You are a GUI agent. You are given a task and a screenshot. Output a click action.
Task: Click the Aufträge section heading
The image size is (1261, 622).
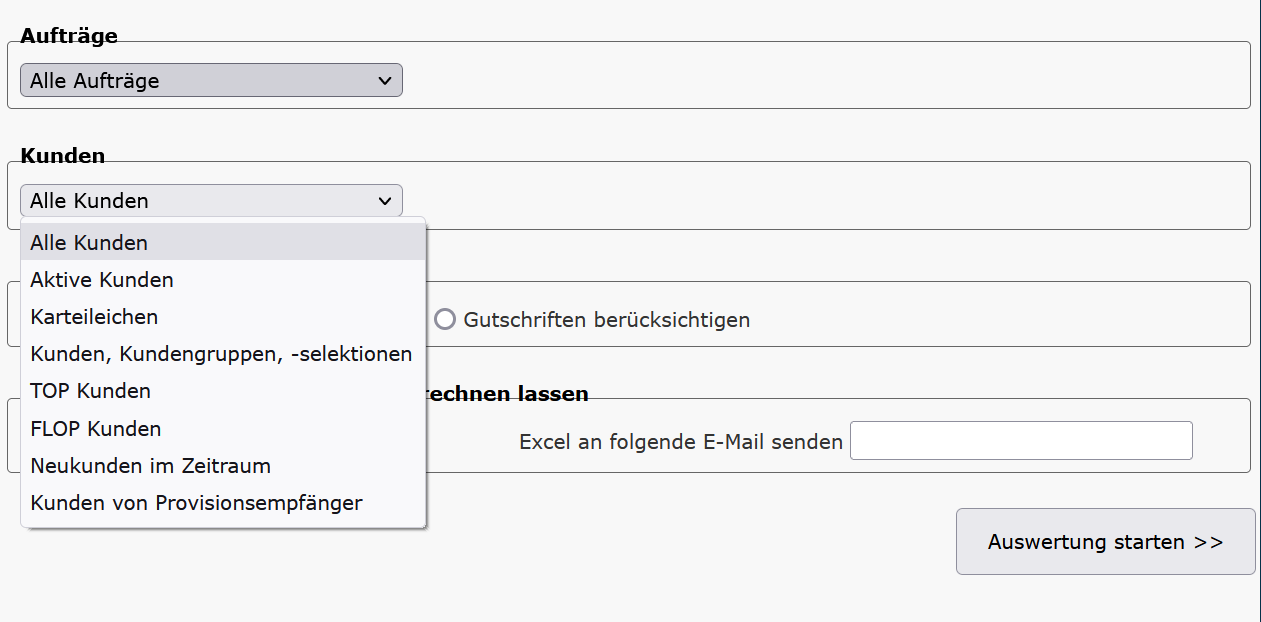69,36
